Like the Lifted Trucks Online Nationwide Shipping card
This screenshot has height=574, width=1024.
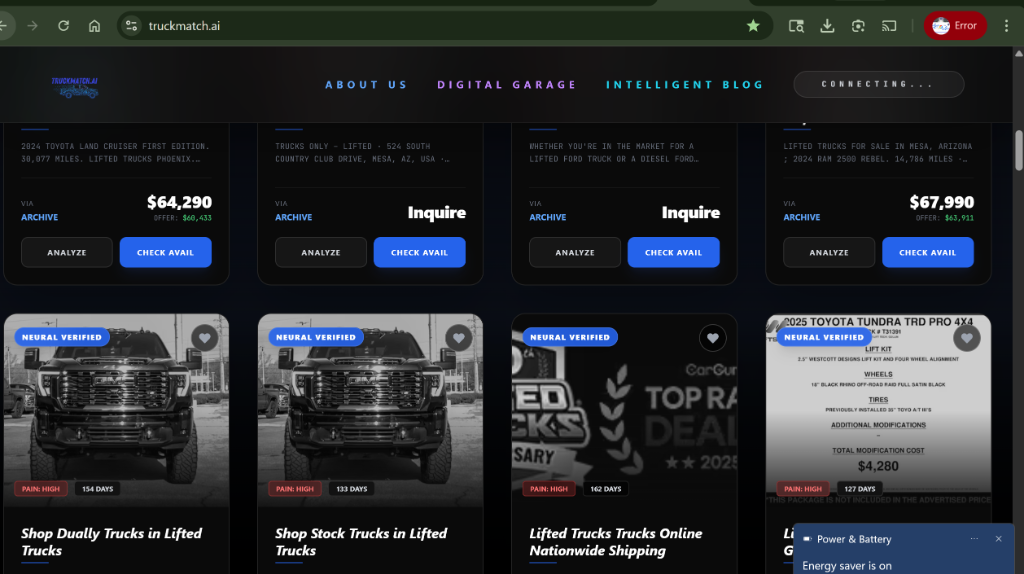click(712, 338)
